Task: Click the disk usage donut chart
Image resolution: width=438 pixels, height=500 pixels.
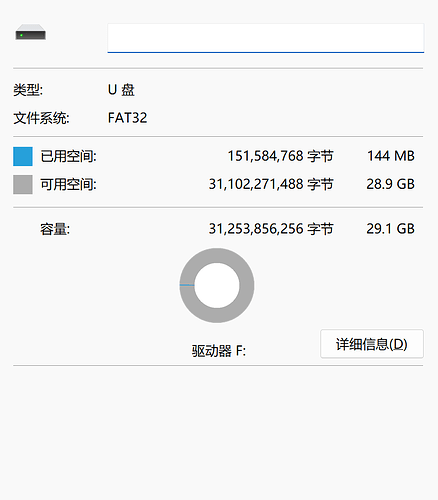Action: click(217, 285)
